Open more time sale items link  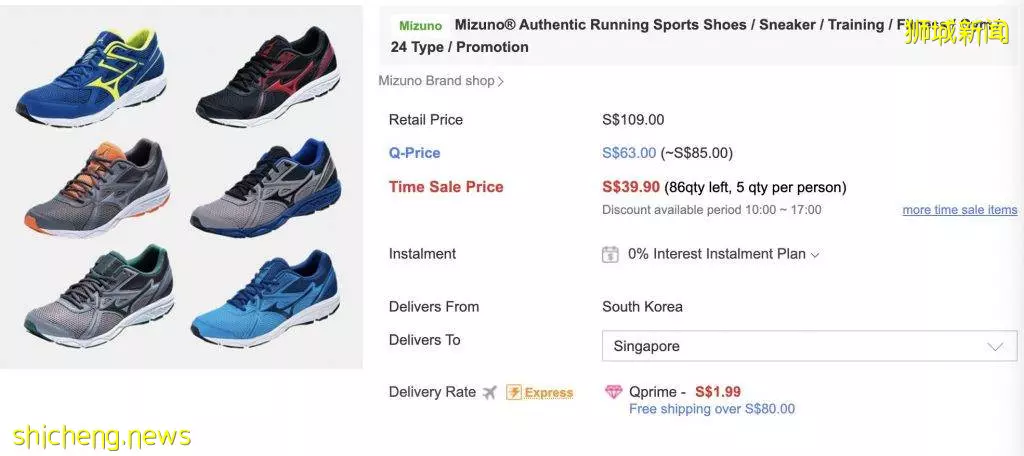[x=959, y=210]
